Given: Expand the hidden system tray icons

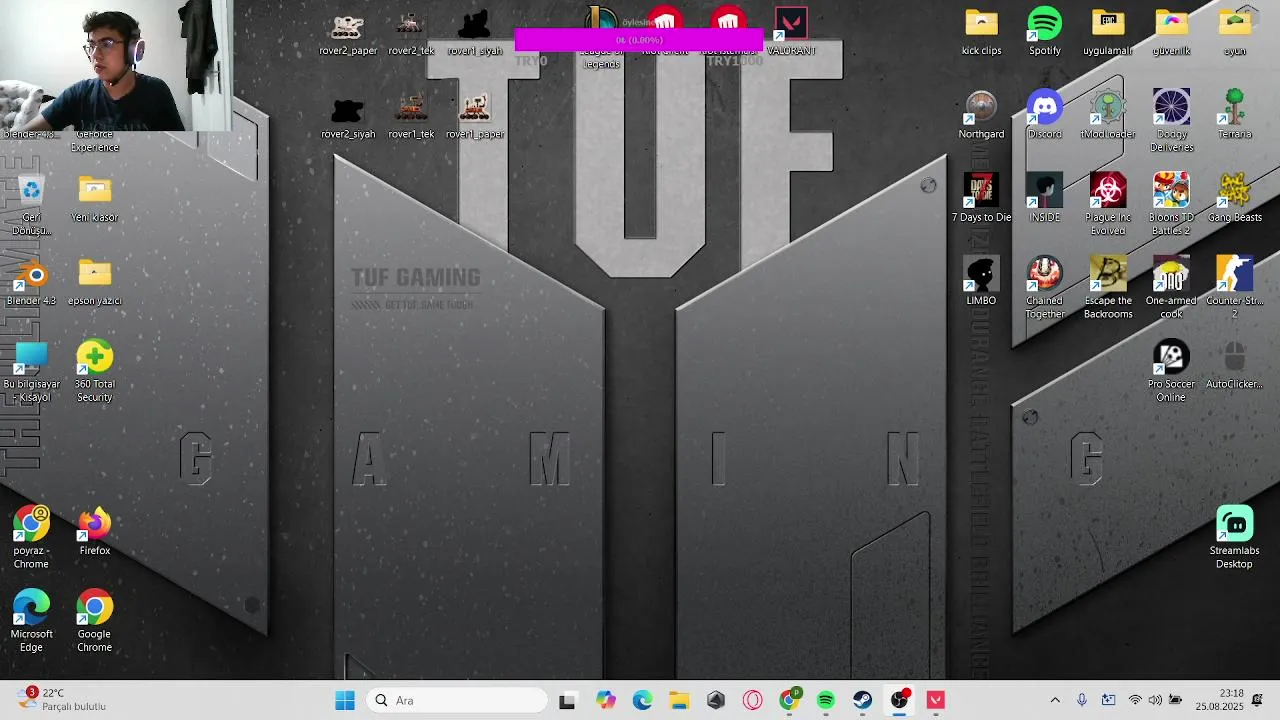Looking at the screenshot, I should coord(1055,700).
